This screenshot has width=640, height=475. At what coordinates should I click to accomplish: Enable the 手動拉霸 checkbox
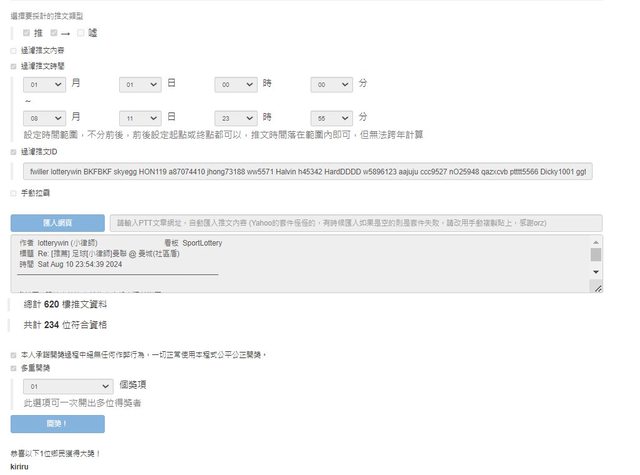click(13, 193)
